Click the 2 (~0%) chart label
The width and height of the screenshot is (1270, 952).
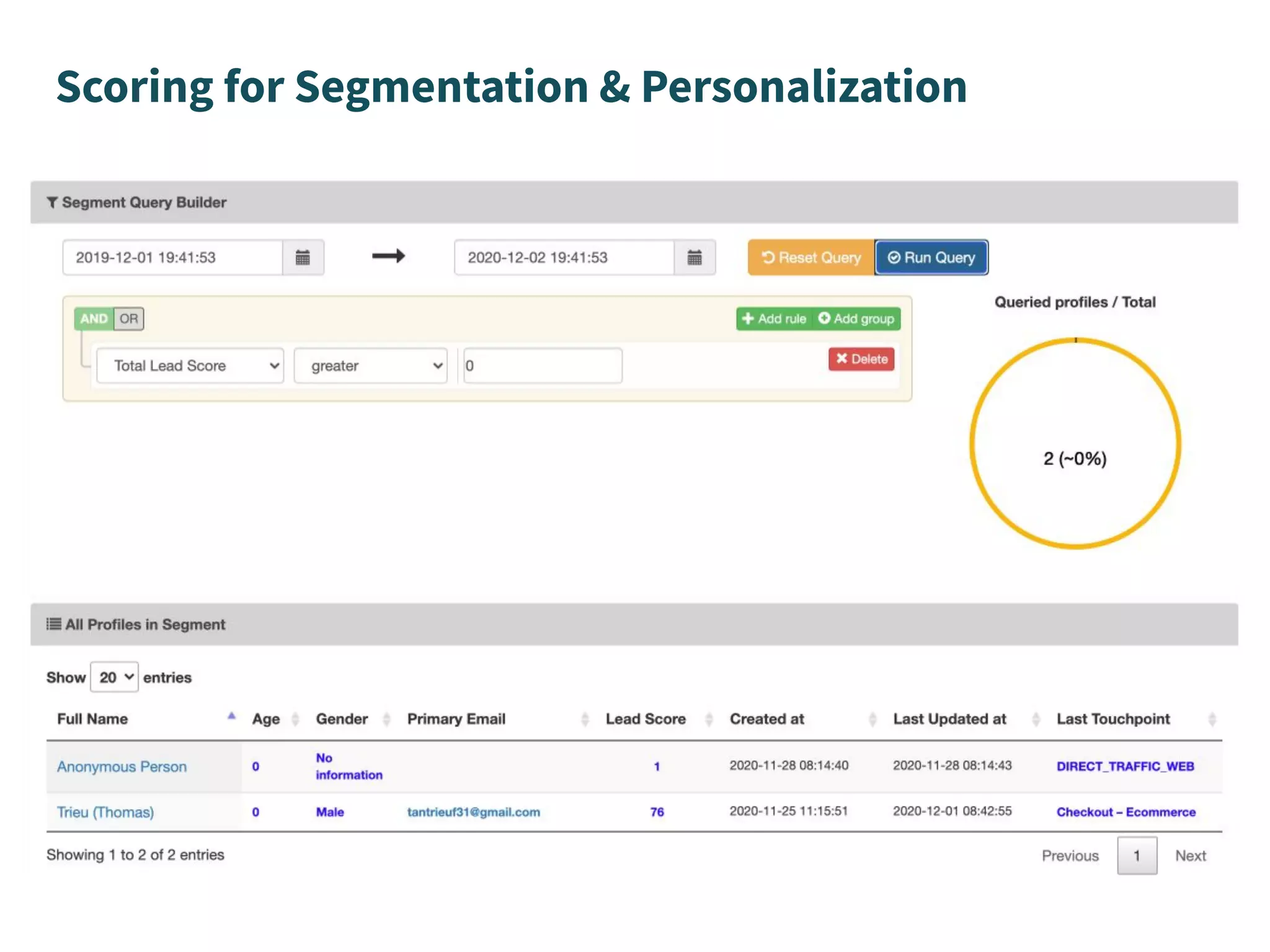(x=1075, y=459)
